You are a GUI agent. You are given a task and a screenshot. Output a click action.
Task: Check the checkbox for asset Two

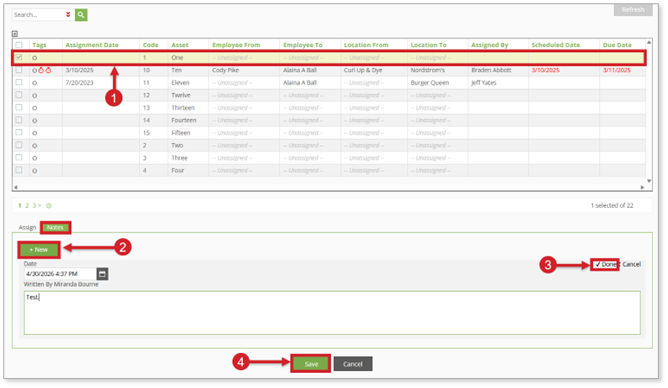19,145
